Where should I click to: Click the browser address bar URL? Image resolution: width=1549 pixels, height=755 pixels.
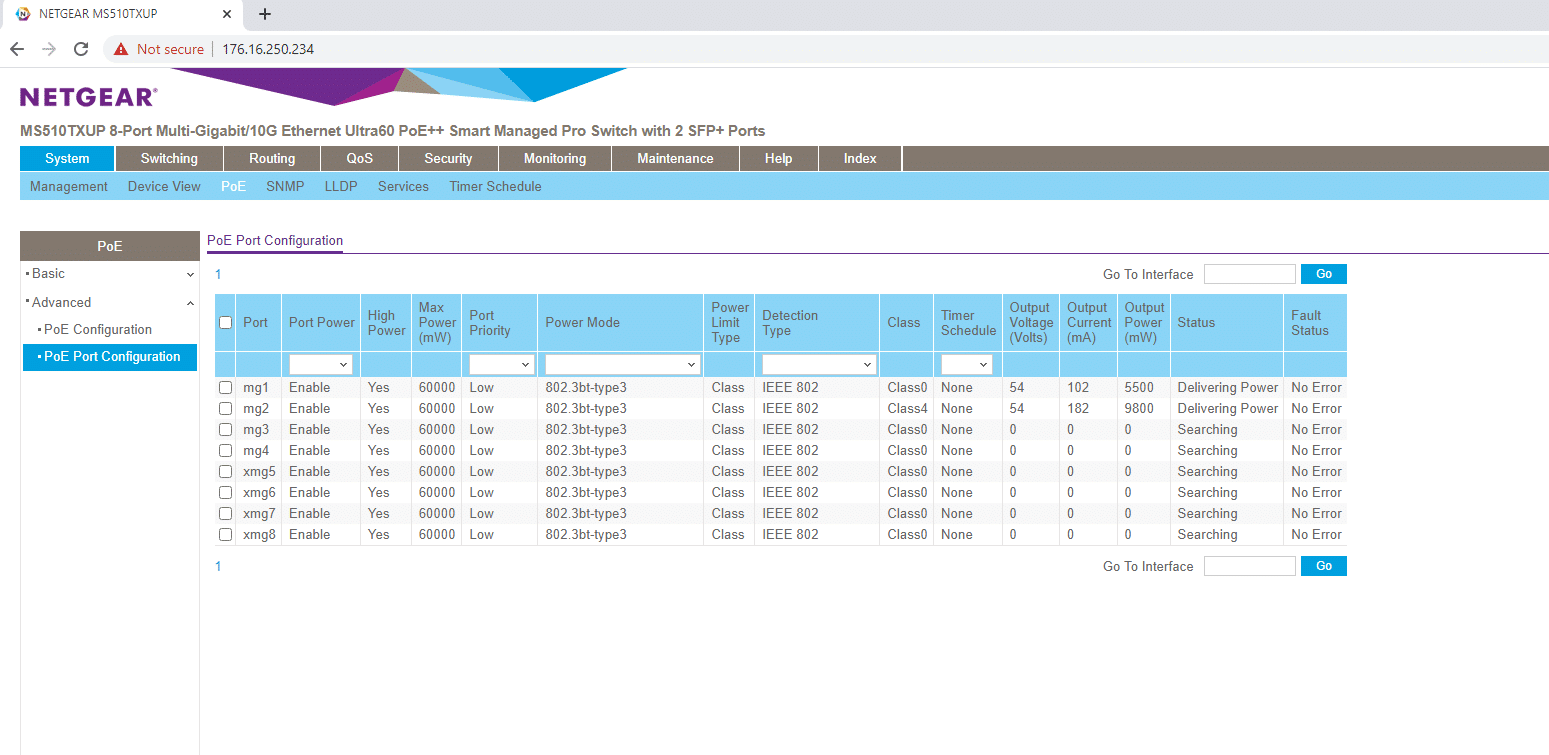[268, 49]
